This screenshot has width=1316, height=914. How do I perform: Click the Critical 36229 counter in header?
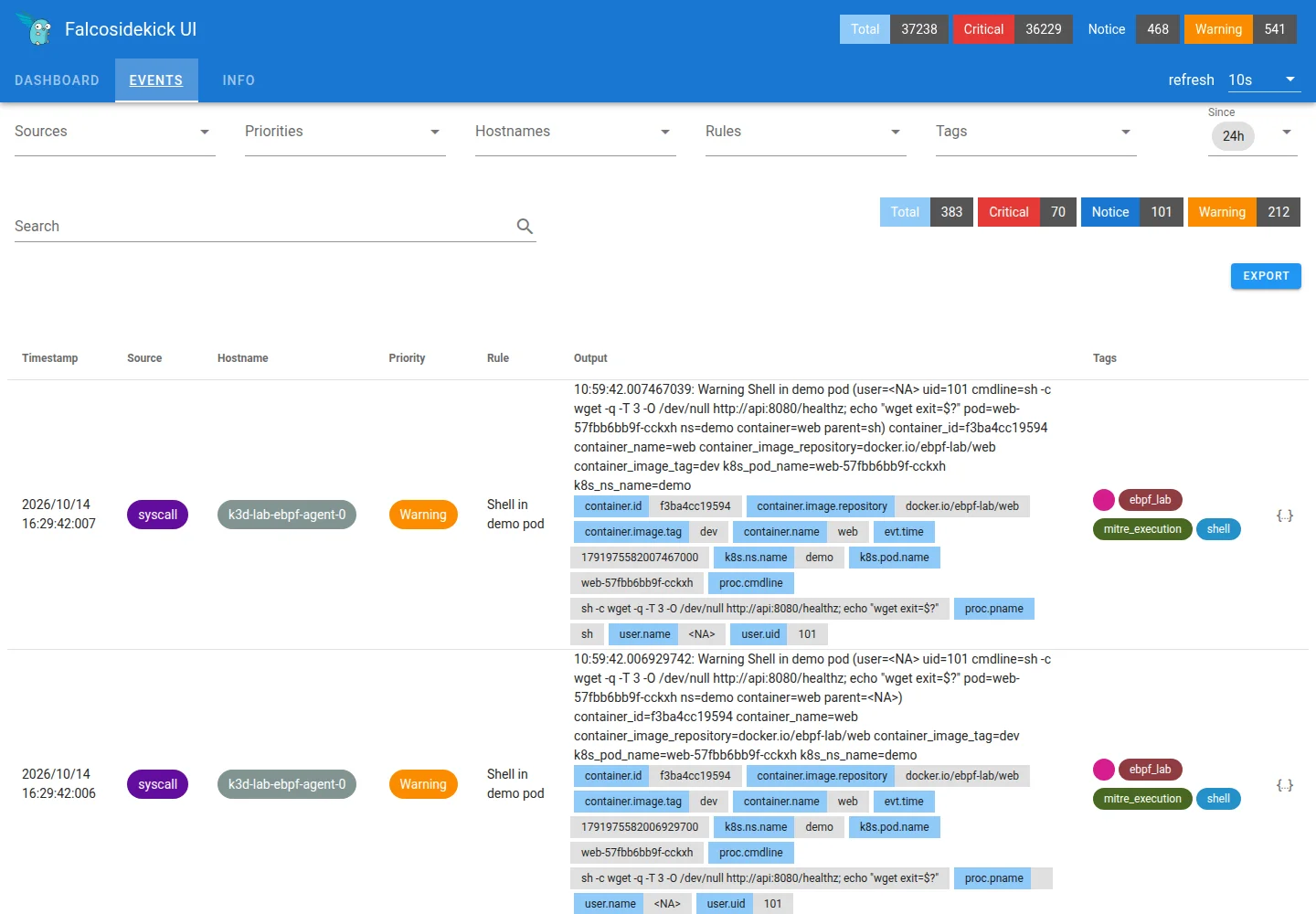[1013, 29]
